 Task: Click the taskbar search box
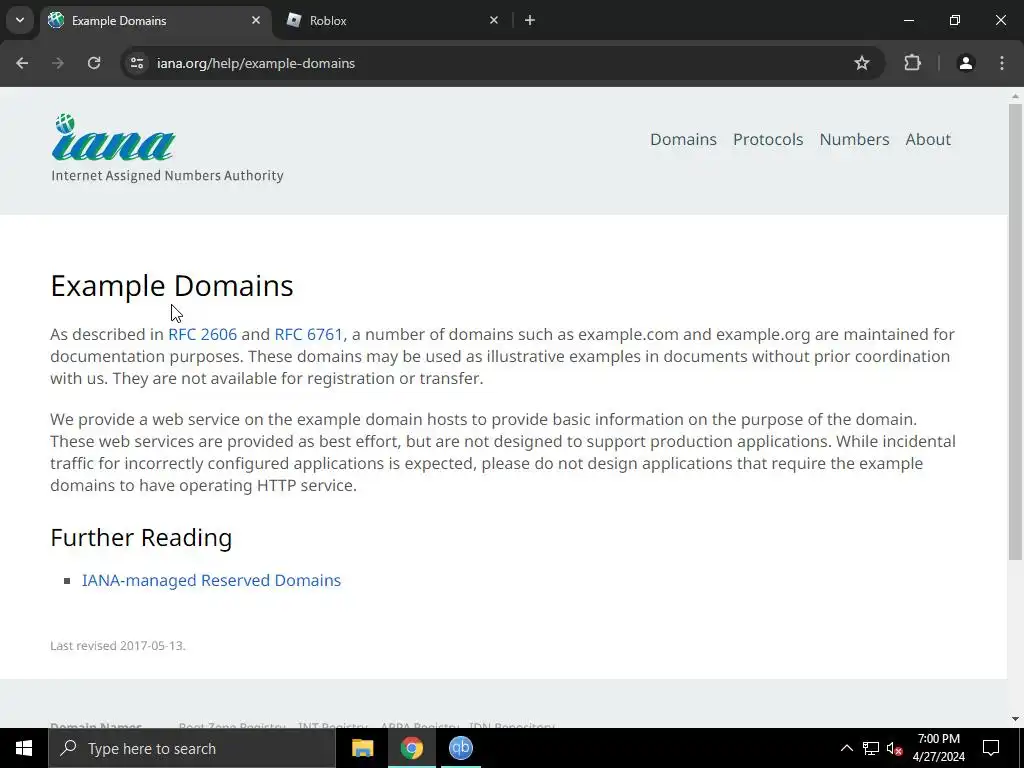(x=192, y=748)
